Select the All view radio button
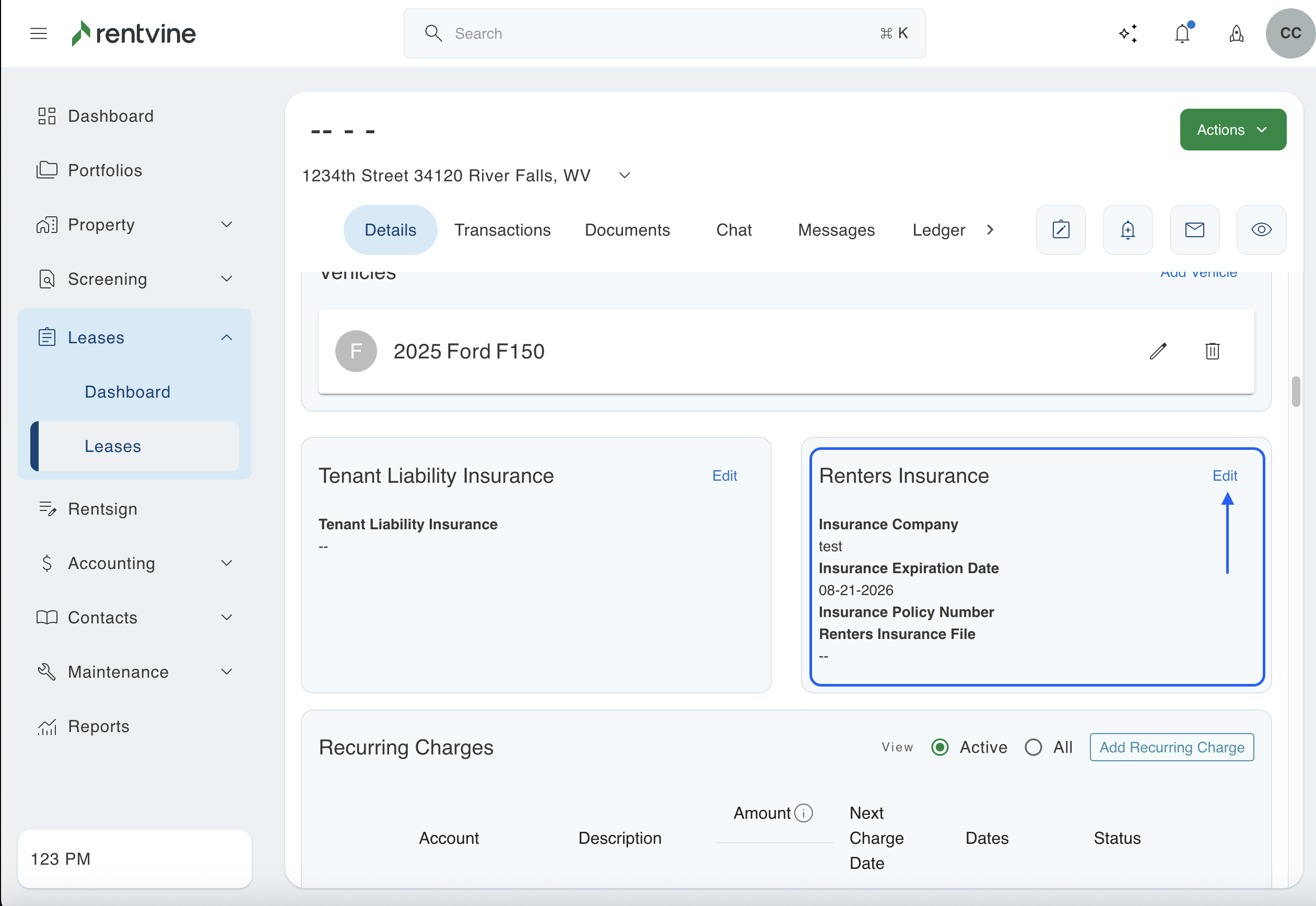Viewport: 1316px width, 906px height. 1033,747
